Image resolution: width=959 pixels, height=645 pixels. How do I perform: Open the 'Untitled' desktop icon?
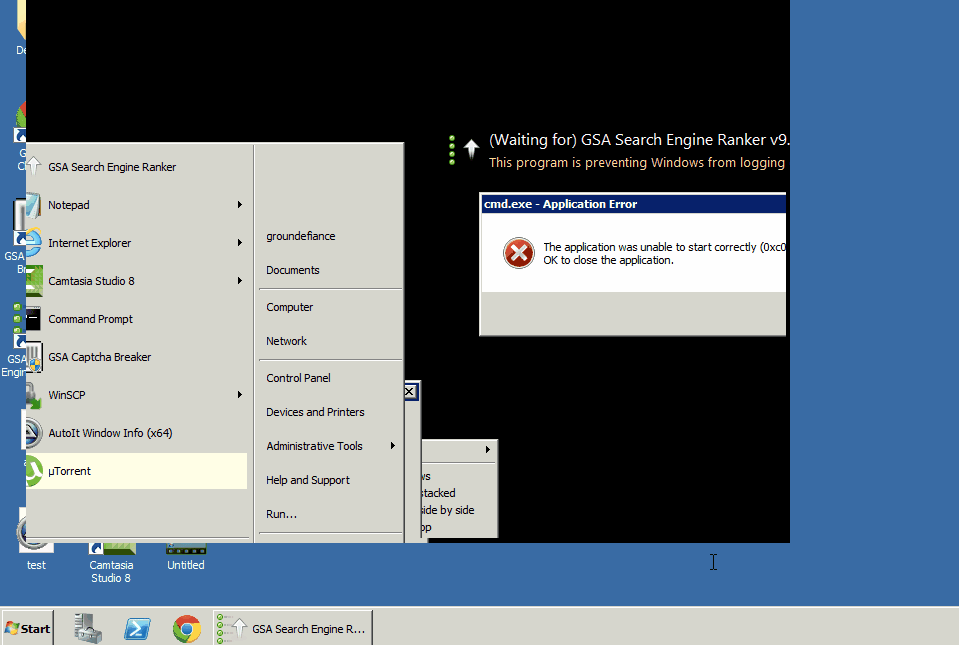tap(186, 558)
